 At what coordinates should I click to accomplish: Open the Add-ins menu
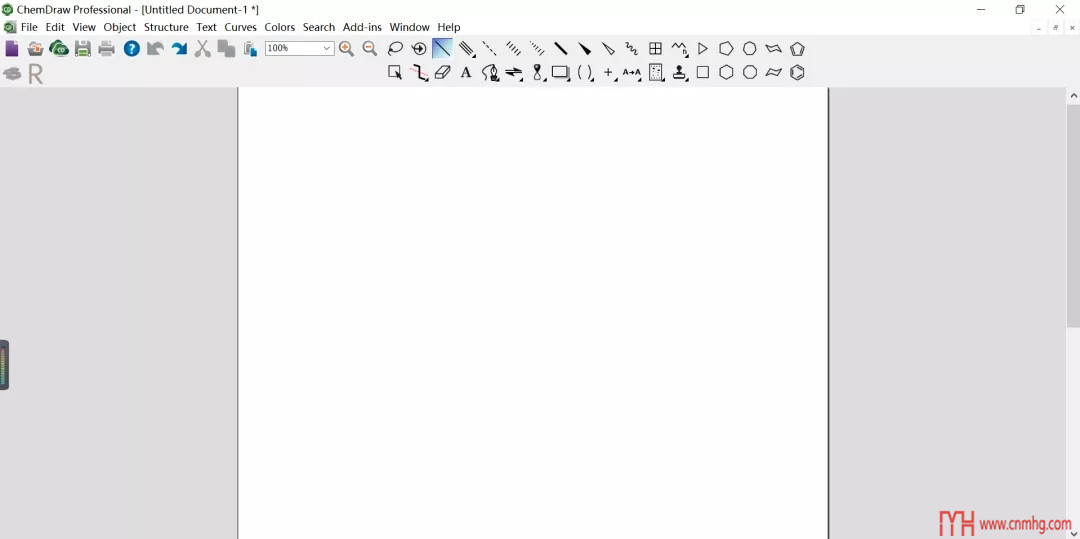click(x=362, y=28)
